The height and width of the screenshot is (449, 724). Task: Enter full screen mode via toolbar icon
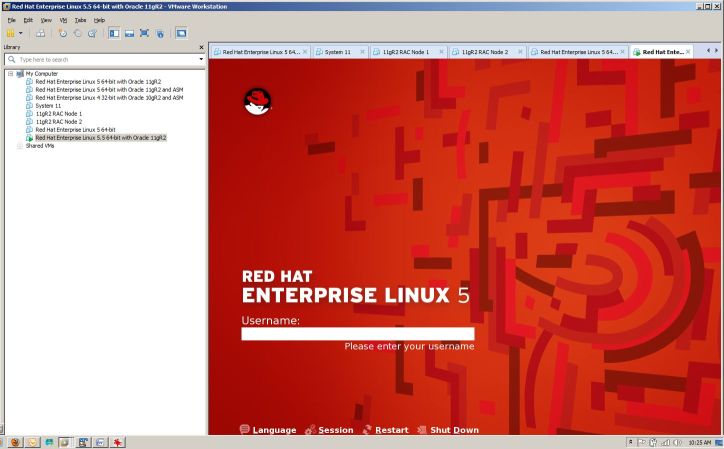145,33
